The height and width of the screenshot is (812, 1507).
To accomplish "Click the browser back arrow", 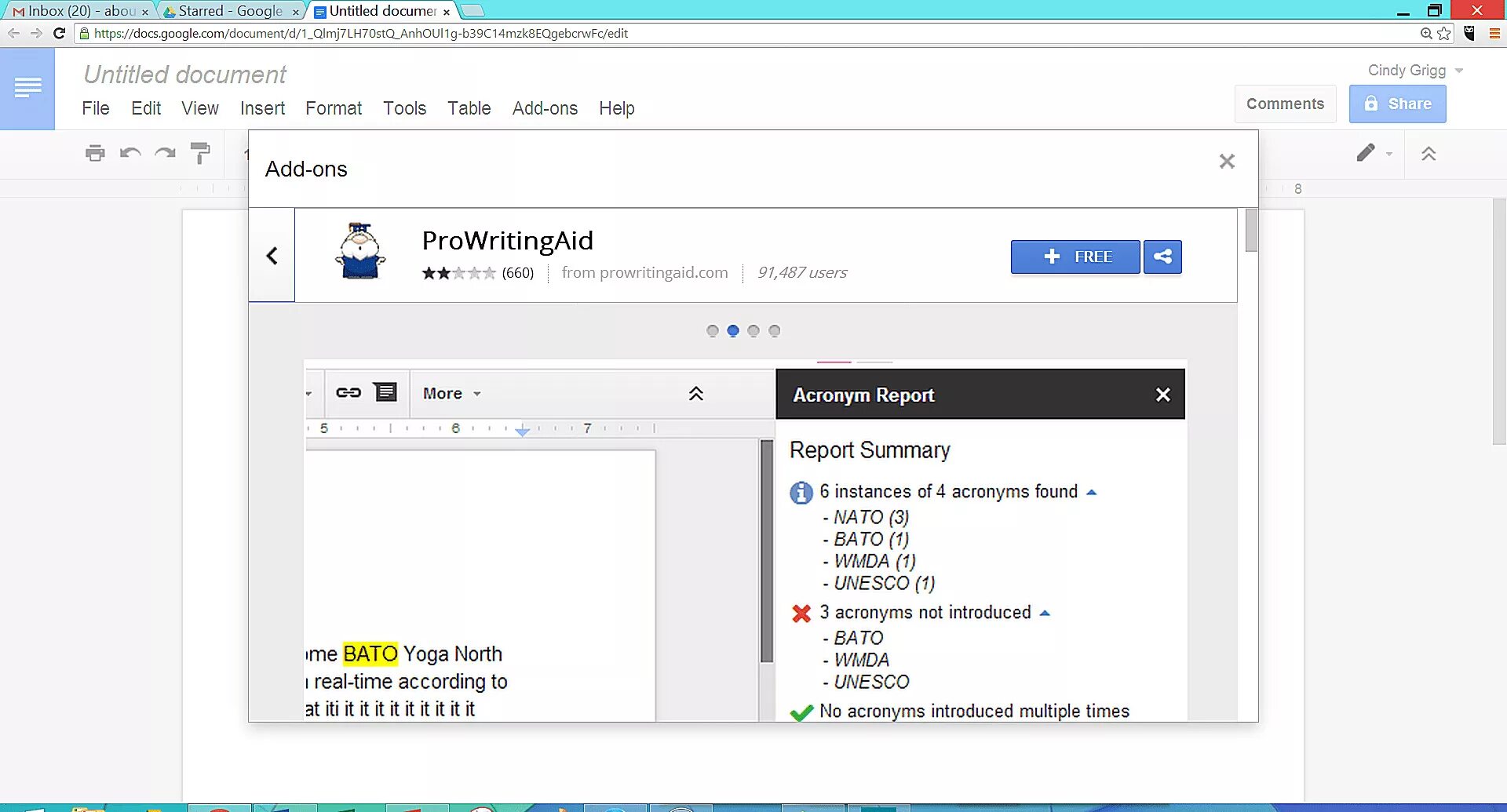I will 13,33.
